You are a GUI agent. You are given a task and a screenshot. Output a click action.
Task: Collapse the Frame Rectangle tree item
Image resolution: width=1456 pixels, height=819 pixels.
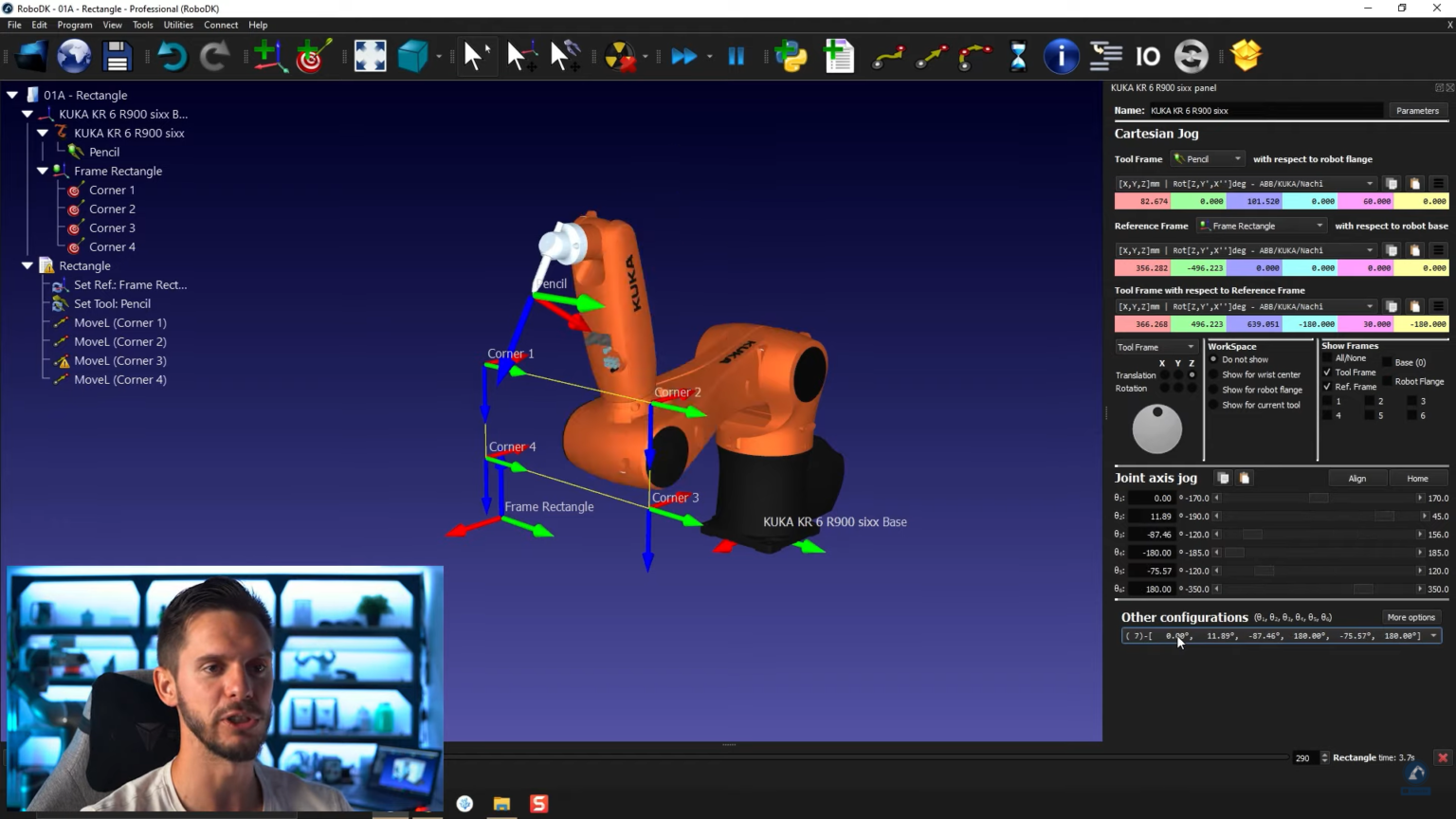click(x=42, y=171)
